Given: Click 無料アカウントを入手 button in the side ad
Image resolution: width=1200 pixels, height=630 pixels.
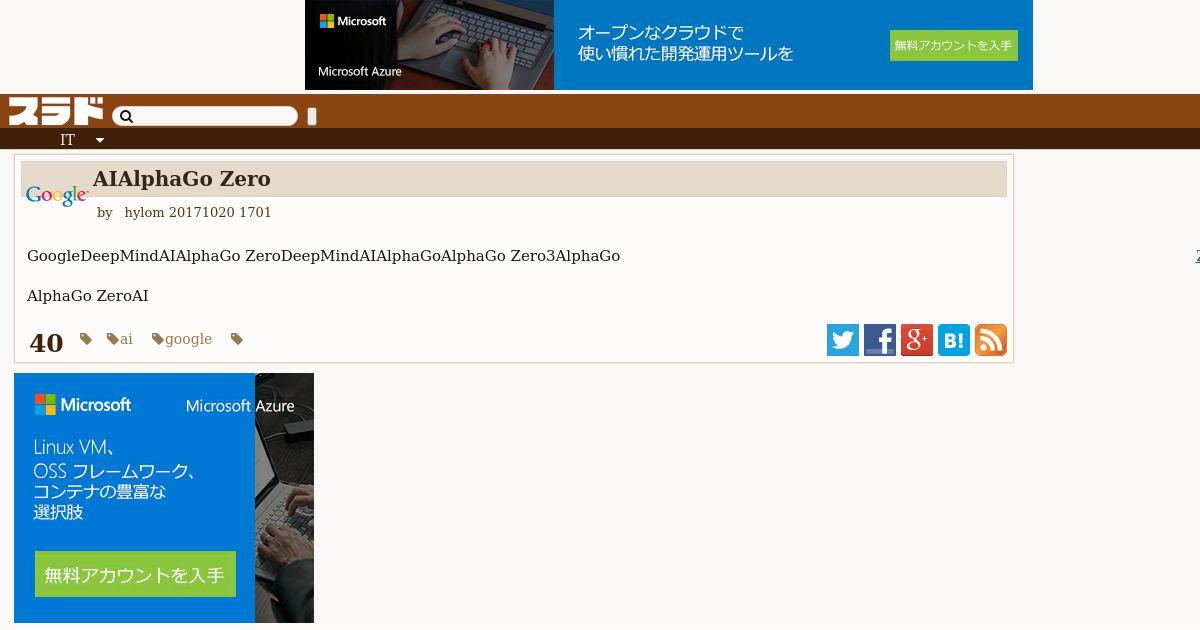Looking at the screenshot, I should [x=135, y=574].
